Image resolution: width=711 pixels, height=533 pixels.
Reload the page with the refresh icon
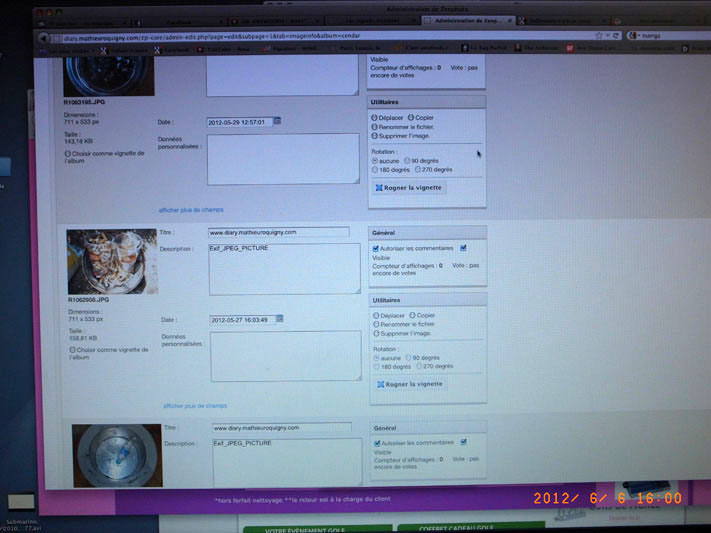point(616,35)
